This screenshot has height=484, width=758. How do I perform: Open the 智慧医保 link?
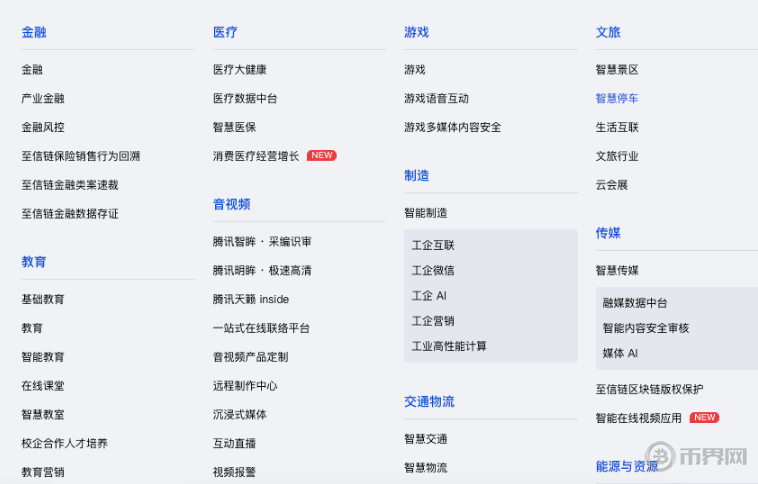tap(234, 127)
